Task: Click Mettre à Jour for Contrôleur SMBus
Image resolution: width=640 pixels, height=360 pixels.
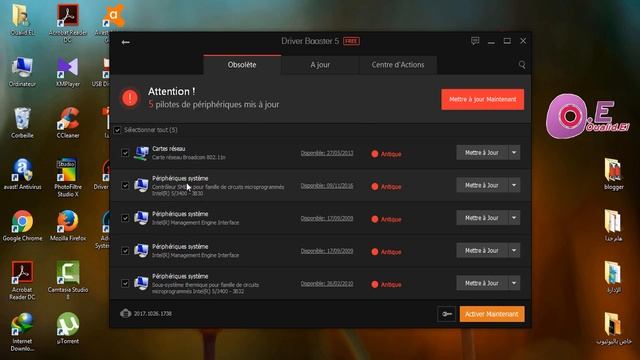Action: (x=482, y=185)
